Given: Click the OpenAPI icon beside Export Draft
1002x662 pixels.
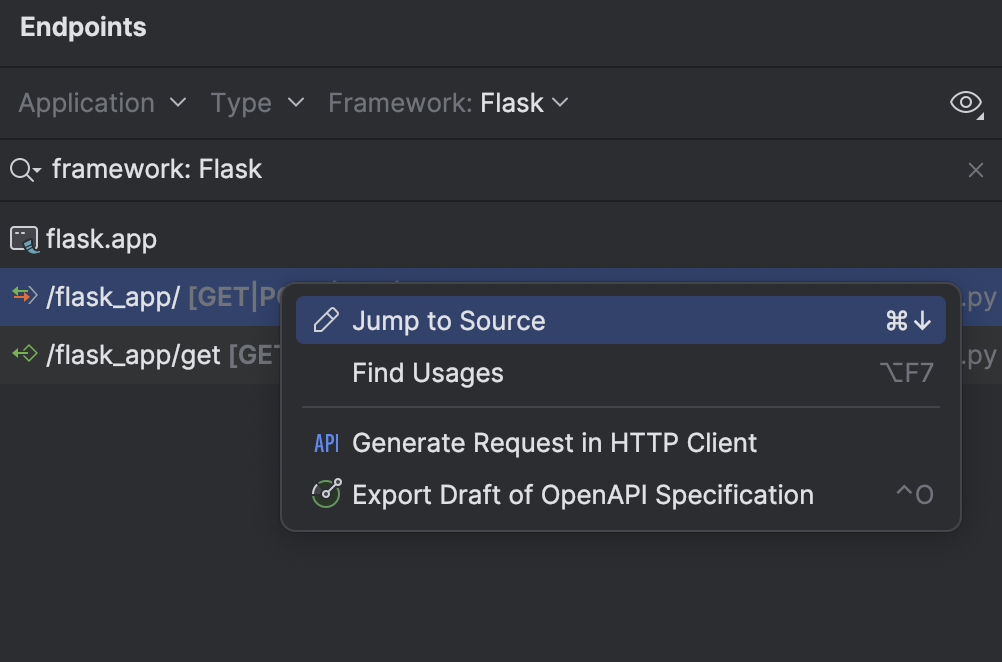Looking at the screenshot, I should click(326, 494).
